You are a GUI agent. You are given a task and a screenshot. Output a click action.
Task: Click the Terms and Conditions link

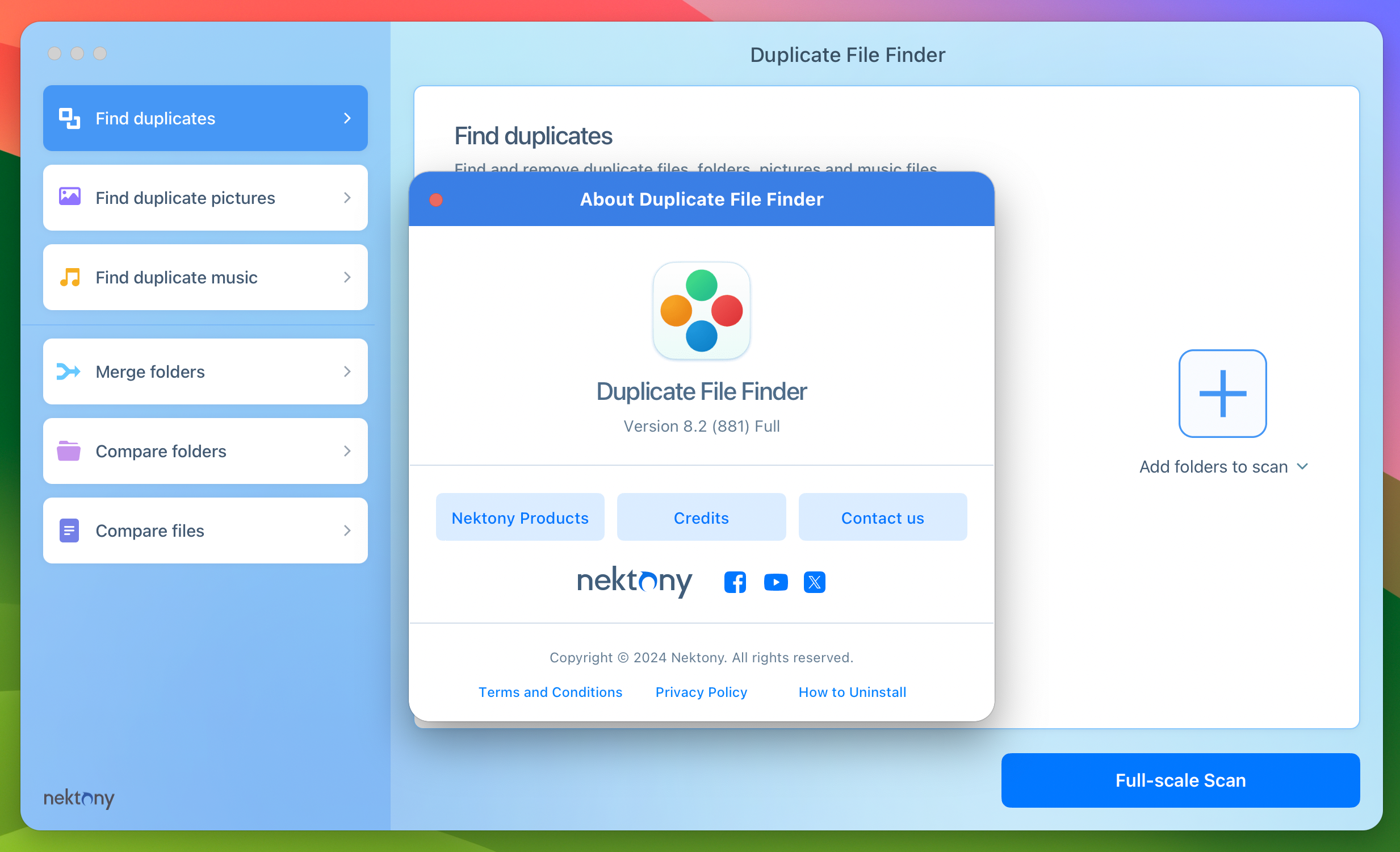(x=550, y=691)
